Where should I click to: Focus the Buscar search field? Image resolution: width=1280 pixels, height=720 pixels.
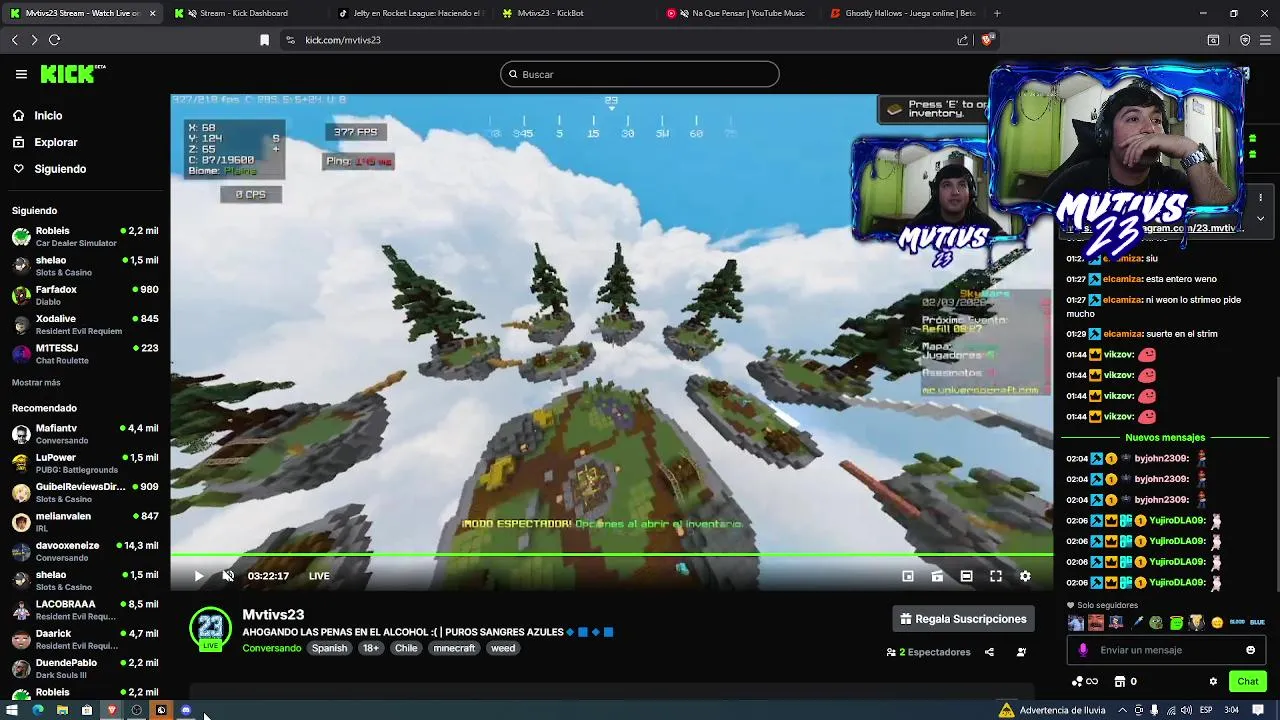click(640, 74)
